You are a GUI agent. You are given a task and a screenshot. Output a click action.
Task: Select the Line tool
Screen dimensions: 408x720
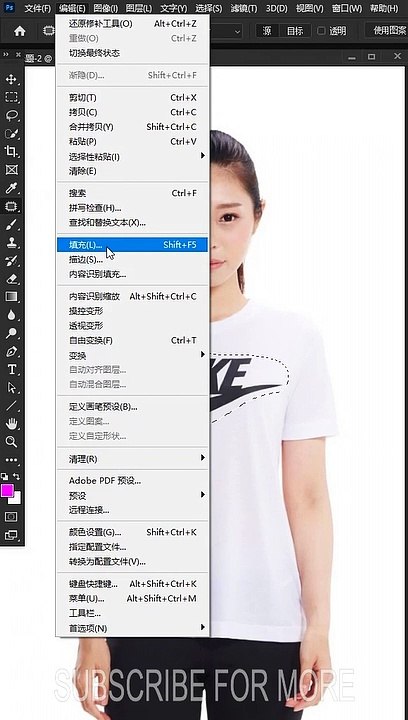tap(11, 406)
